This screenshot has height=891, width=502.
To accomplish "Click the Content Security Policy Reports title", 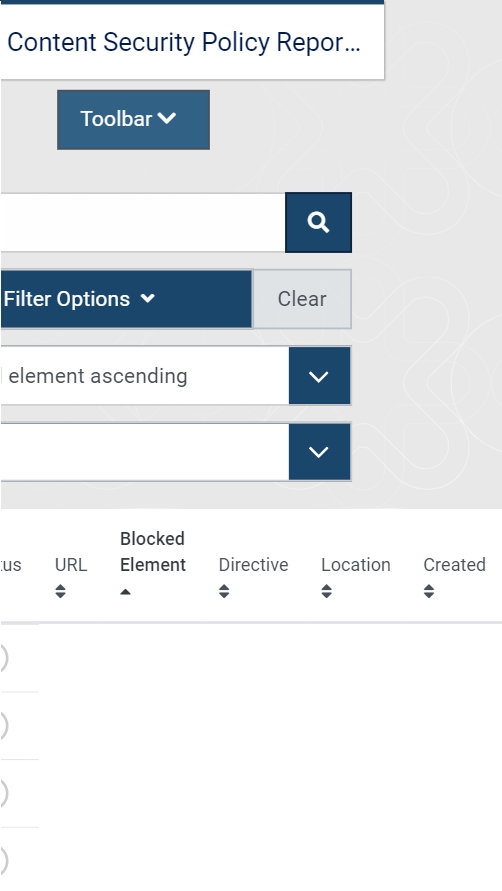I will pyautogui.click(x=184, y=43).
